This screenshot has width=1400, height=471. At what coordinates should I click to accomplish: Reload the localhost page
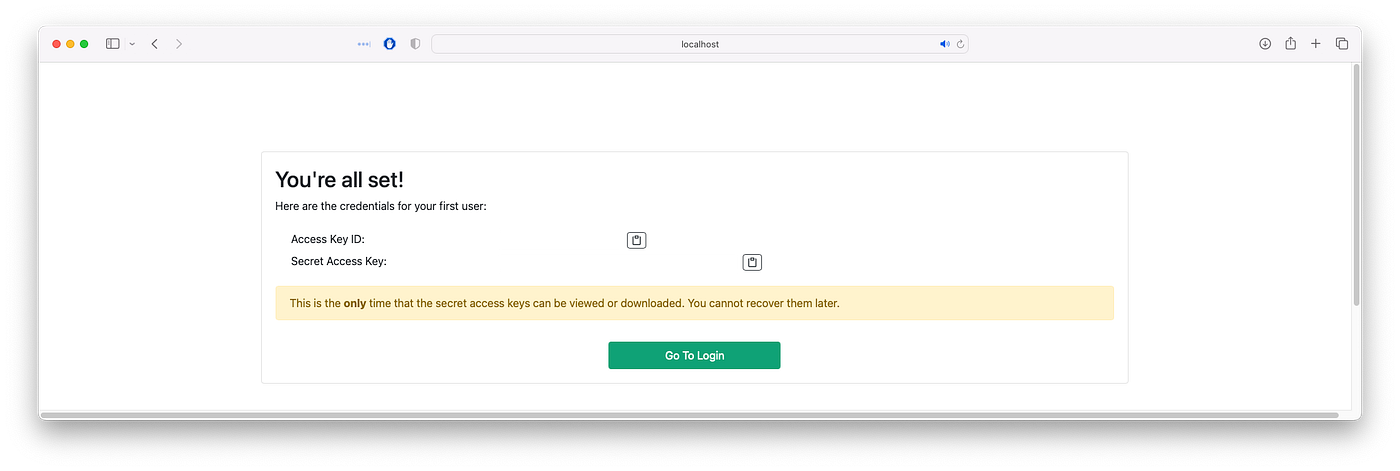point(960,44)
